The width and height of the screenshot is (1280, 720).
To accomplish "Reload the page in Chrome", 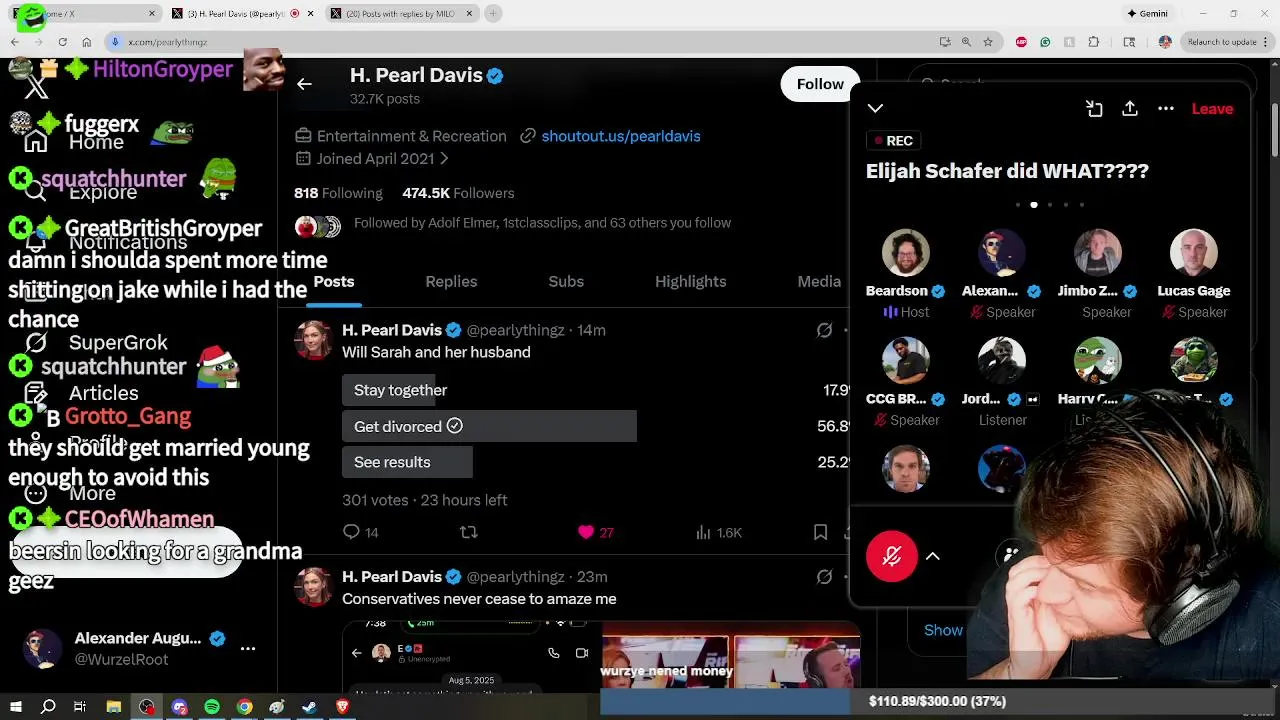I will (62, 42).
